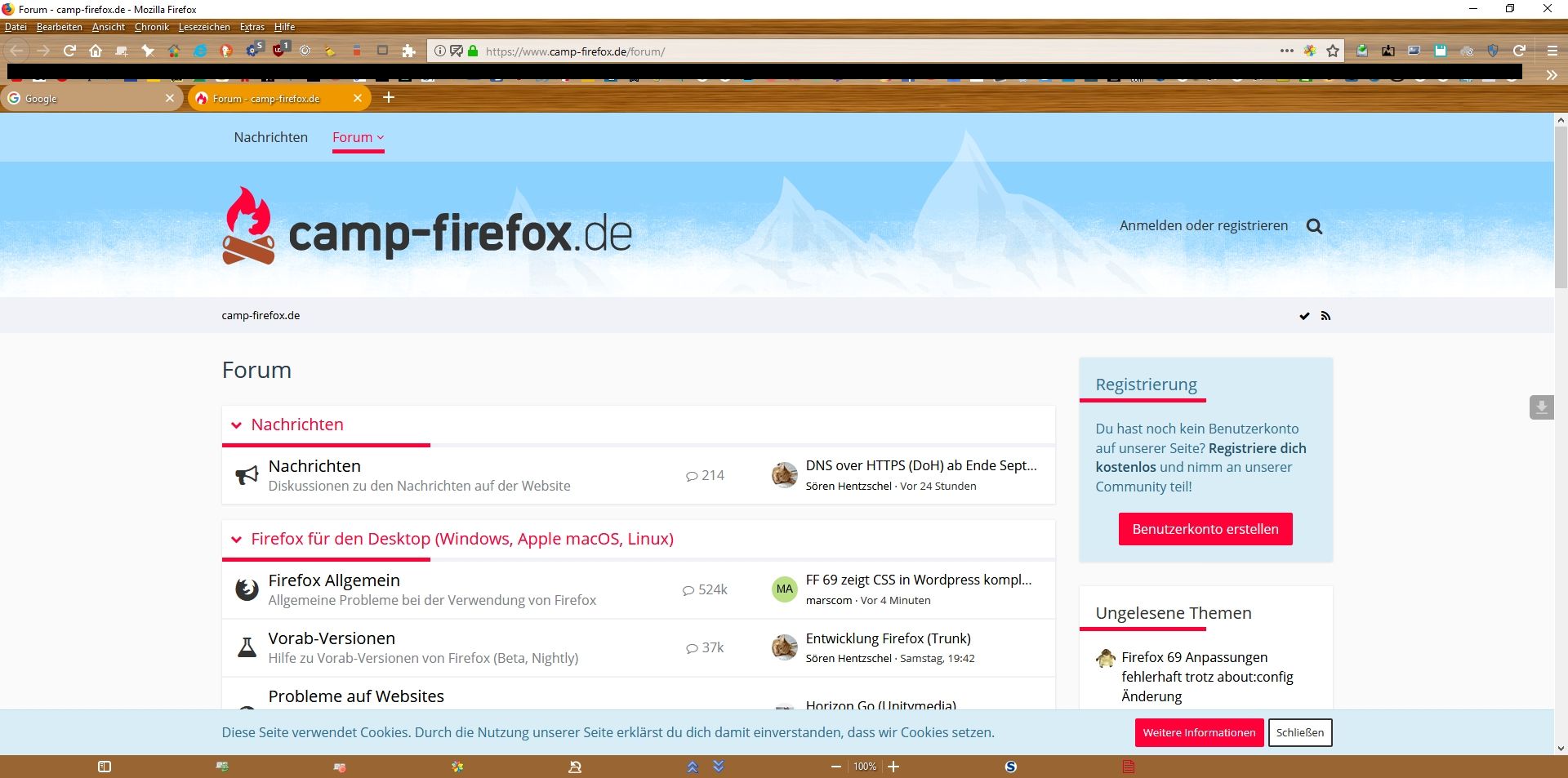Close the Google tab
The height and width of the screenshot is (778, 1568).
point(170,98)
